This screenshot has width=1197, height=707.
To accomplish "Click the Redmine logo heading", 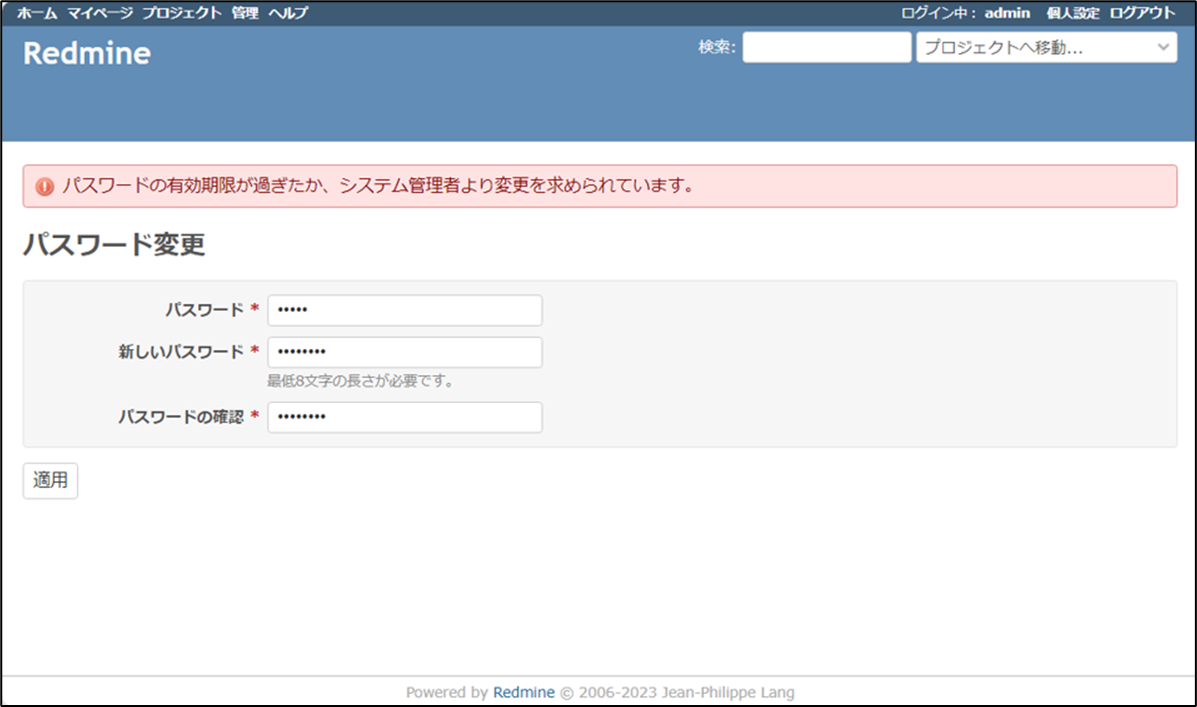I will click(87, 53).
